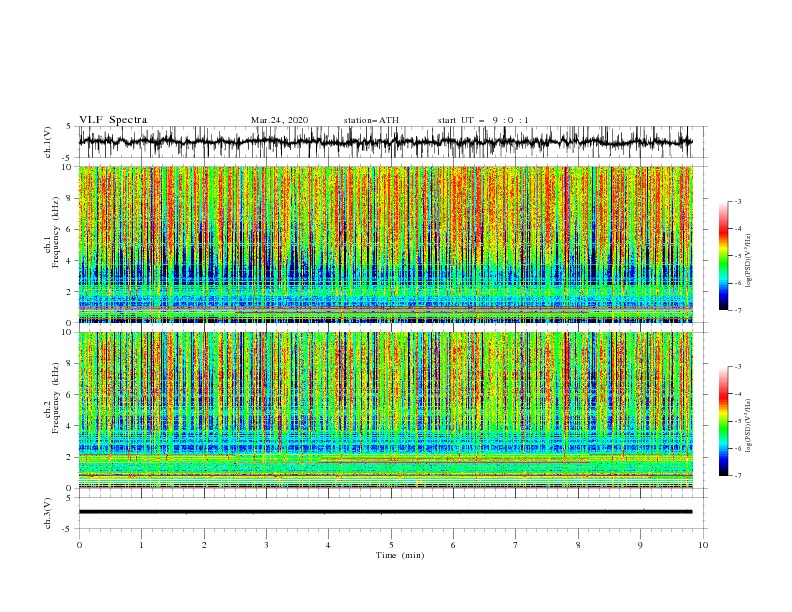Click time axis tick label "3"

click(266, 545)
